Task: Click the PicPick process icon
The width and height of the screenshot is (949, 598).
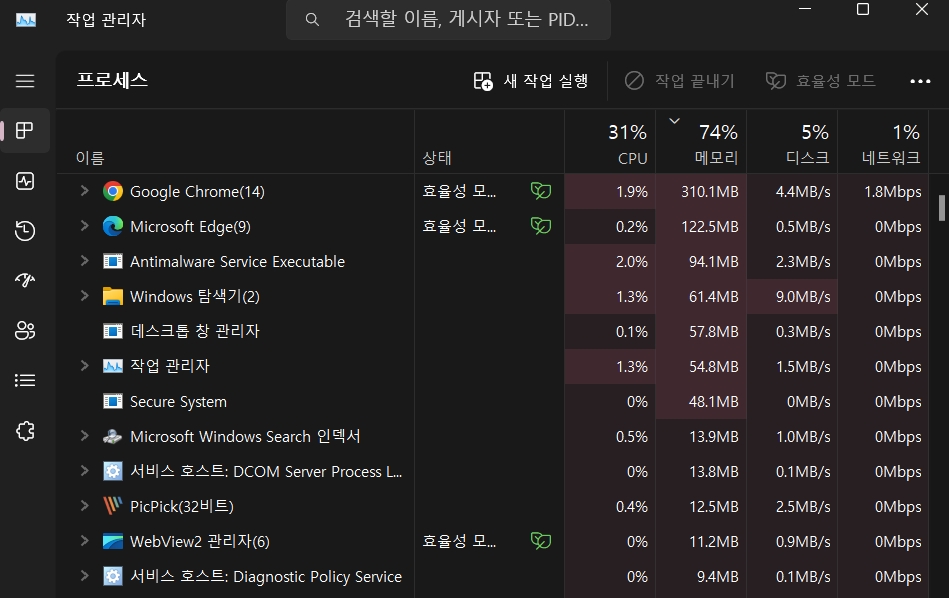Action: (113, 506)
